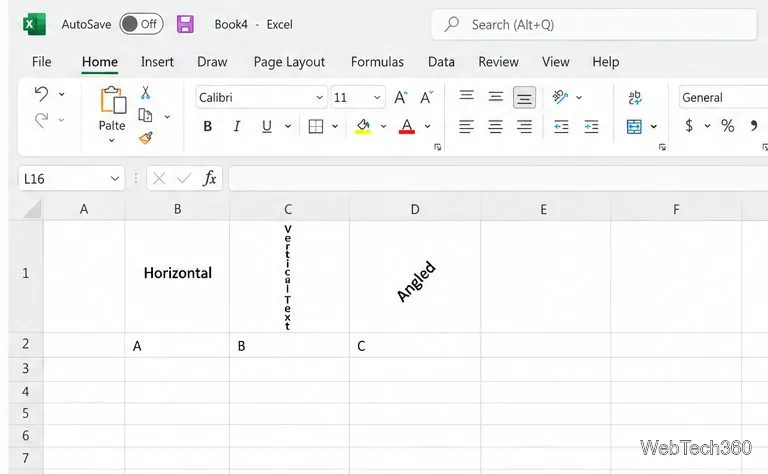Open the Help tab
Viewport: 768px width, 474px height.
pyautogui.click(x=605, y=62)
